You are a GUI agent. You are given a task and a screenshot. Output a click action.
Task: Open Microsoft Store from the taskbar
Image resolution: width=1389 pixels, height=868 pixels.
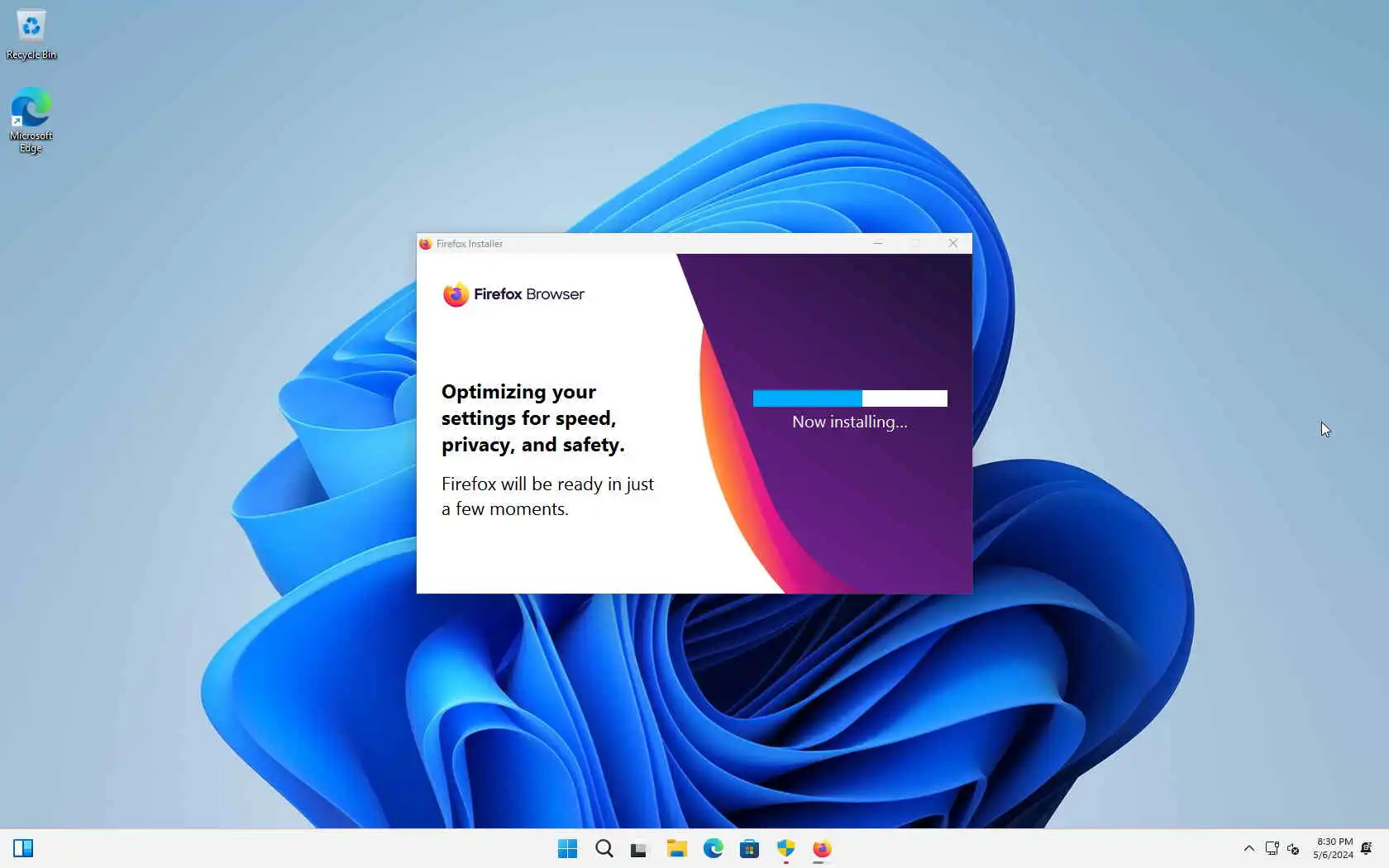click(749, 848)
